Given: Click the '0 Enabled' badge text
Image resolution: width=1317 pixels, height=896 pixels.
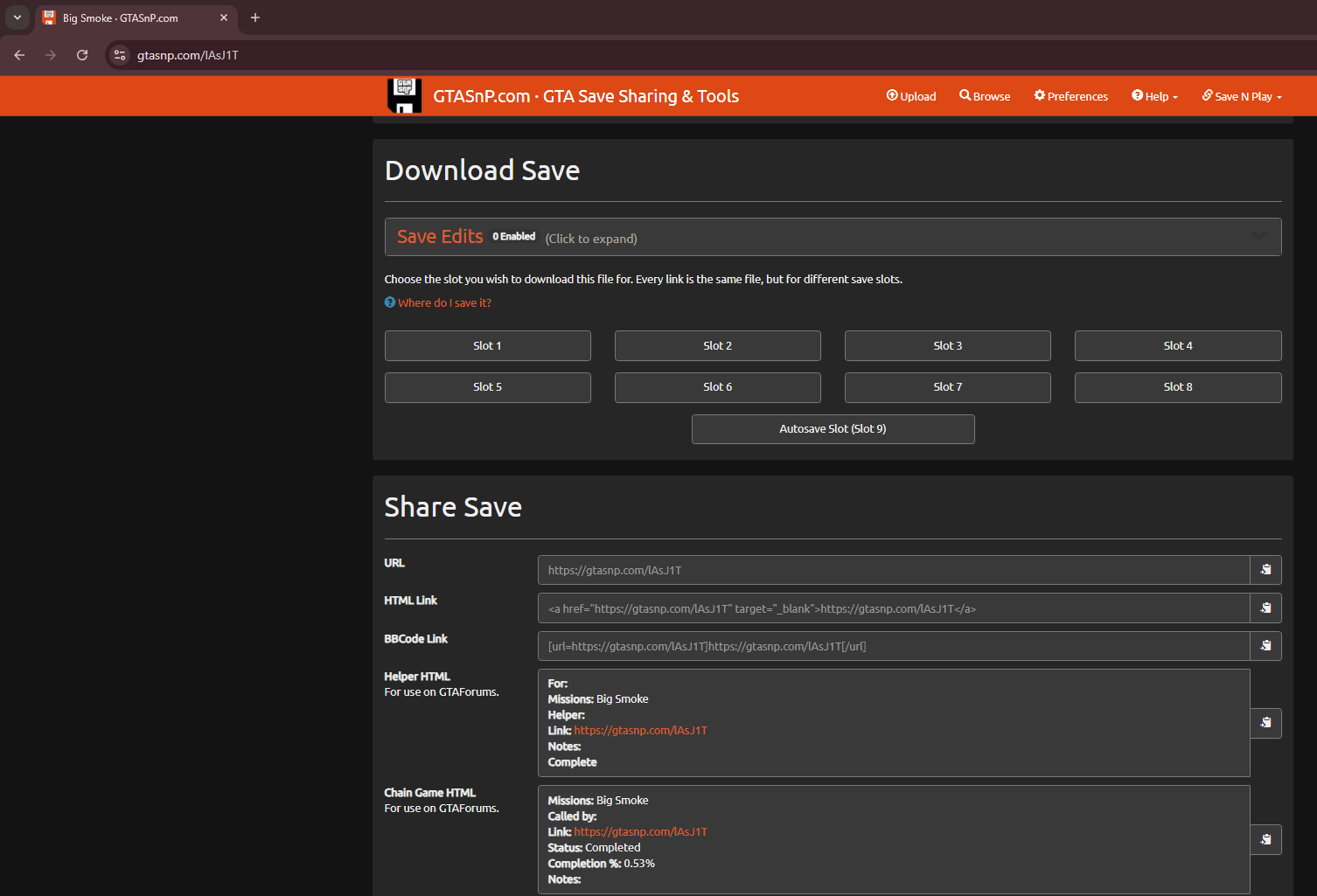Looking at the screenshot, I should tap(514, 237).
